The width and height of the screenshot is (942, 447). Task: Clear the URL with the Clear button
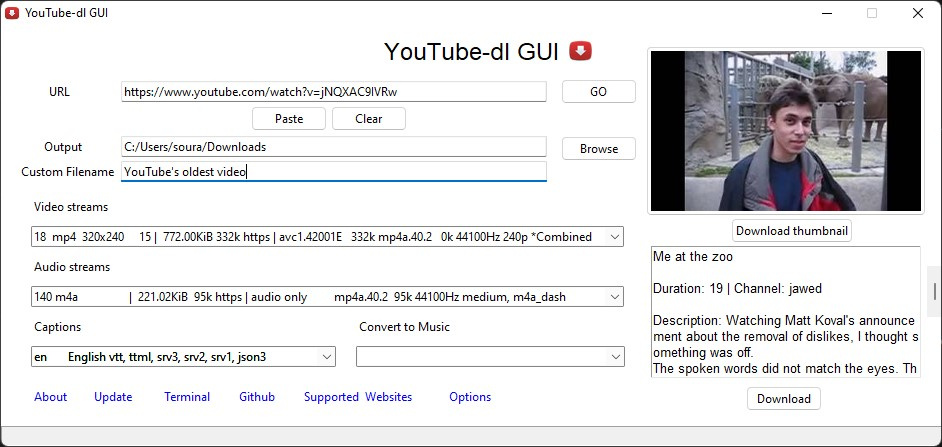(368, 118)
